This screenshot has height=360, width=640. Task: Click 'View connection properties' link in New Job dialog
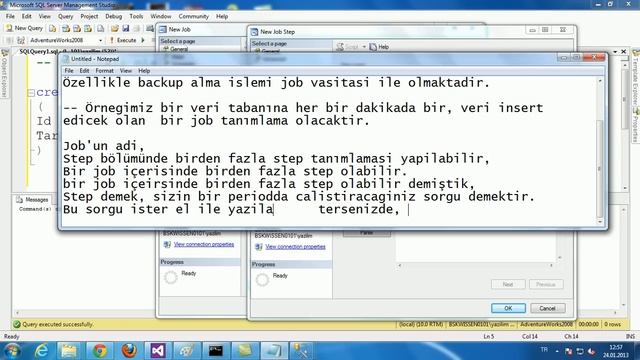click(x=204, y=244)
